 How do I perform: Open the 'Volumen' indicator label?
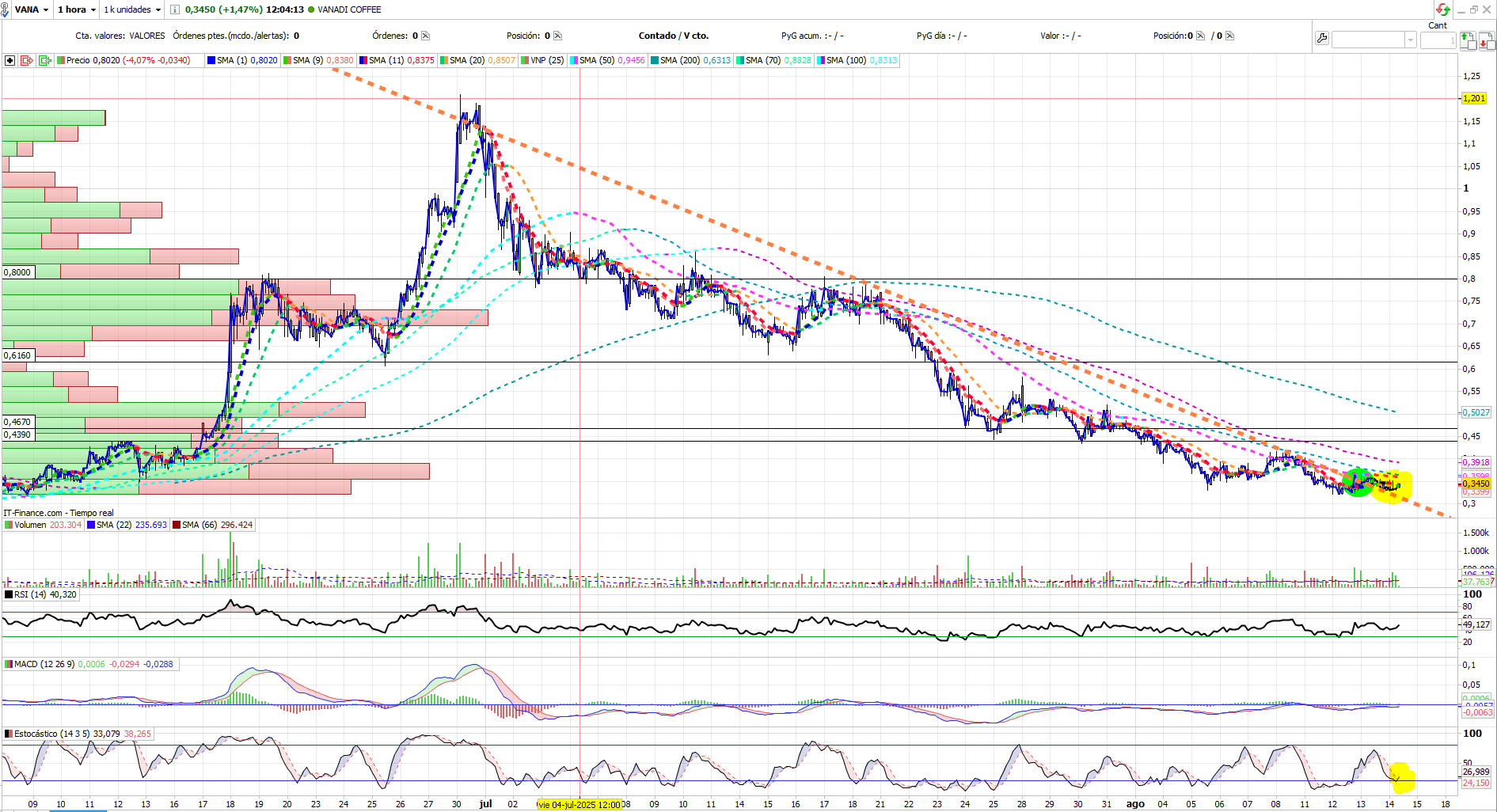point(30,525)
